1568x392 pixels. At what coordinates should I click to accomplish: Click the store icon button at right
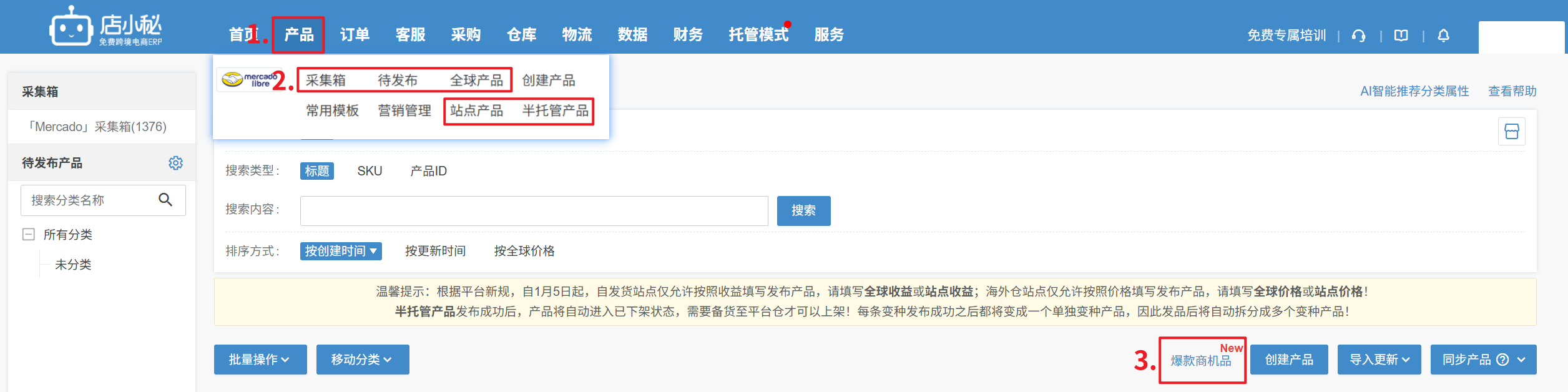tap(1512, 132)
